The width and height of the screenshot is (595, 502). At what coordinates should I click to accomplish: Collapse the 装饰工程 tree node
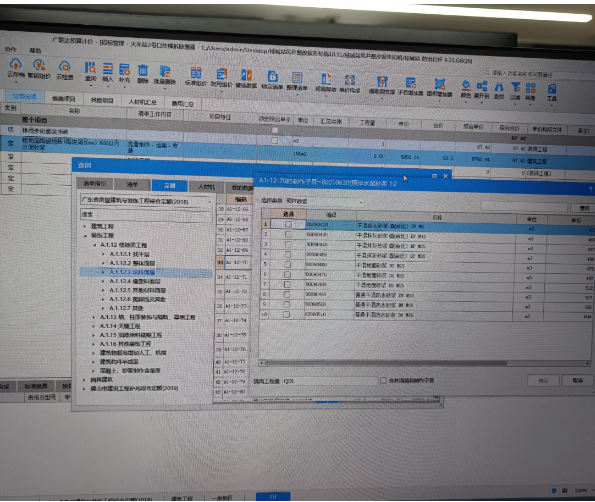pyautogui.click(x=85, y=236)
